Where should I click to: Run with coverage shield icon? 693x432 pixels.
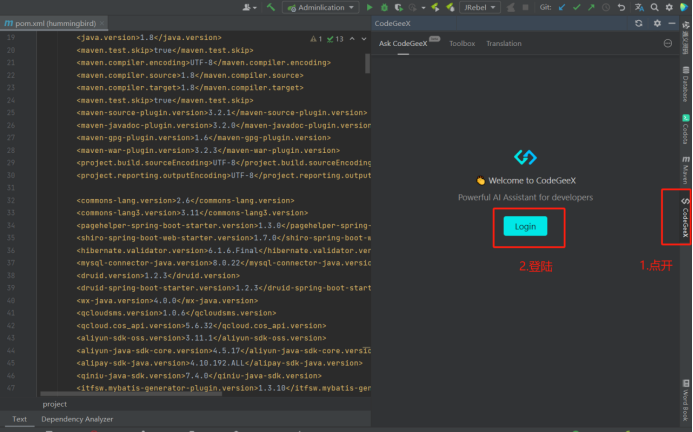coord(399,7)
